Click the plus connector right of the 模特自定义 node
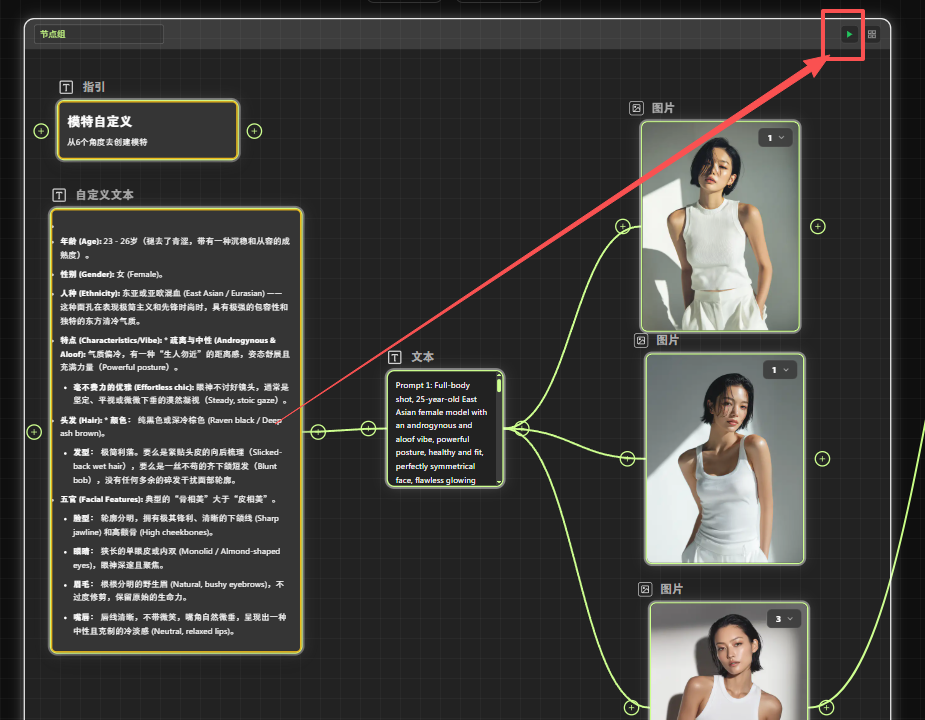Image resolution: width=925 pixels, height=720 pixels. point(254,131)
